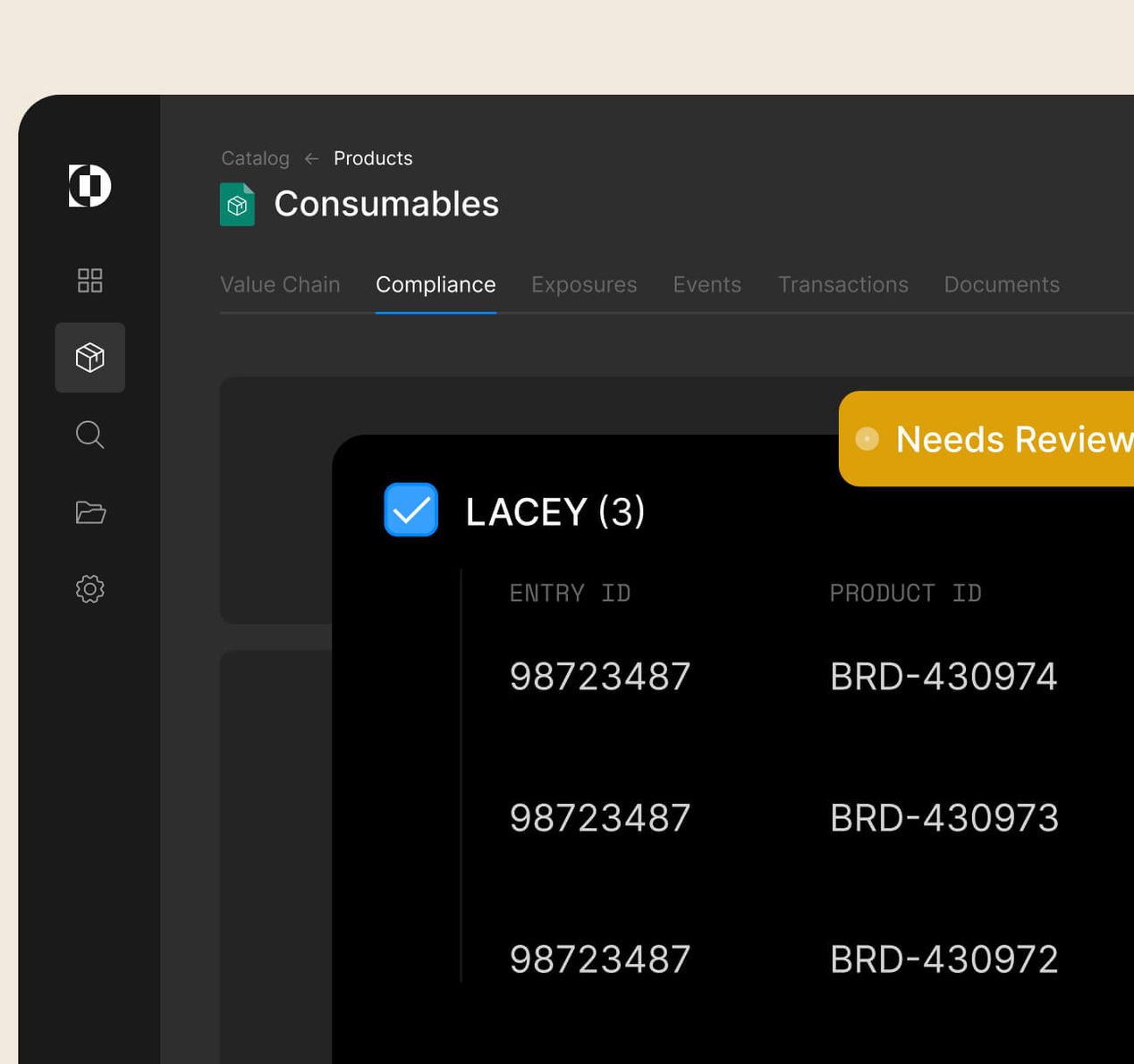
Task: Click the Needs Review status badge
Action: (986, 439)
